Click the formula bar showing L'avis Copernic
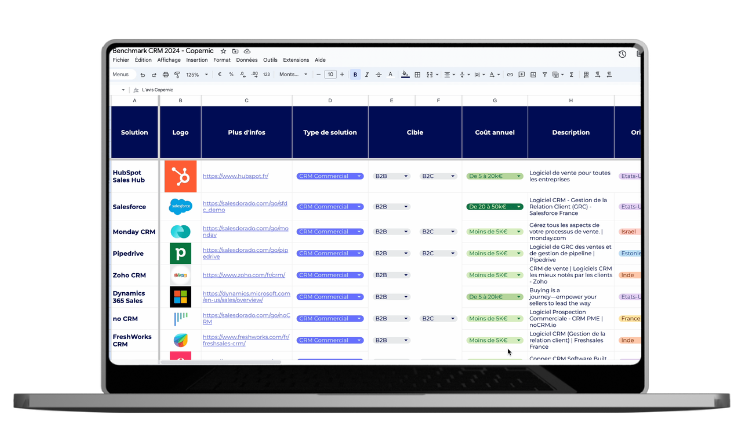This screenshot has height=434, width=750. 157,90
